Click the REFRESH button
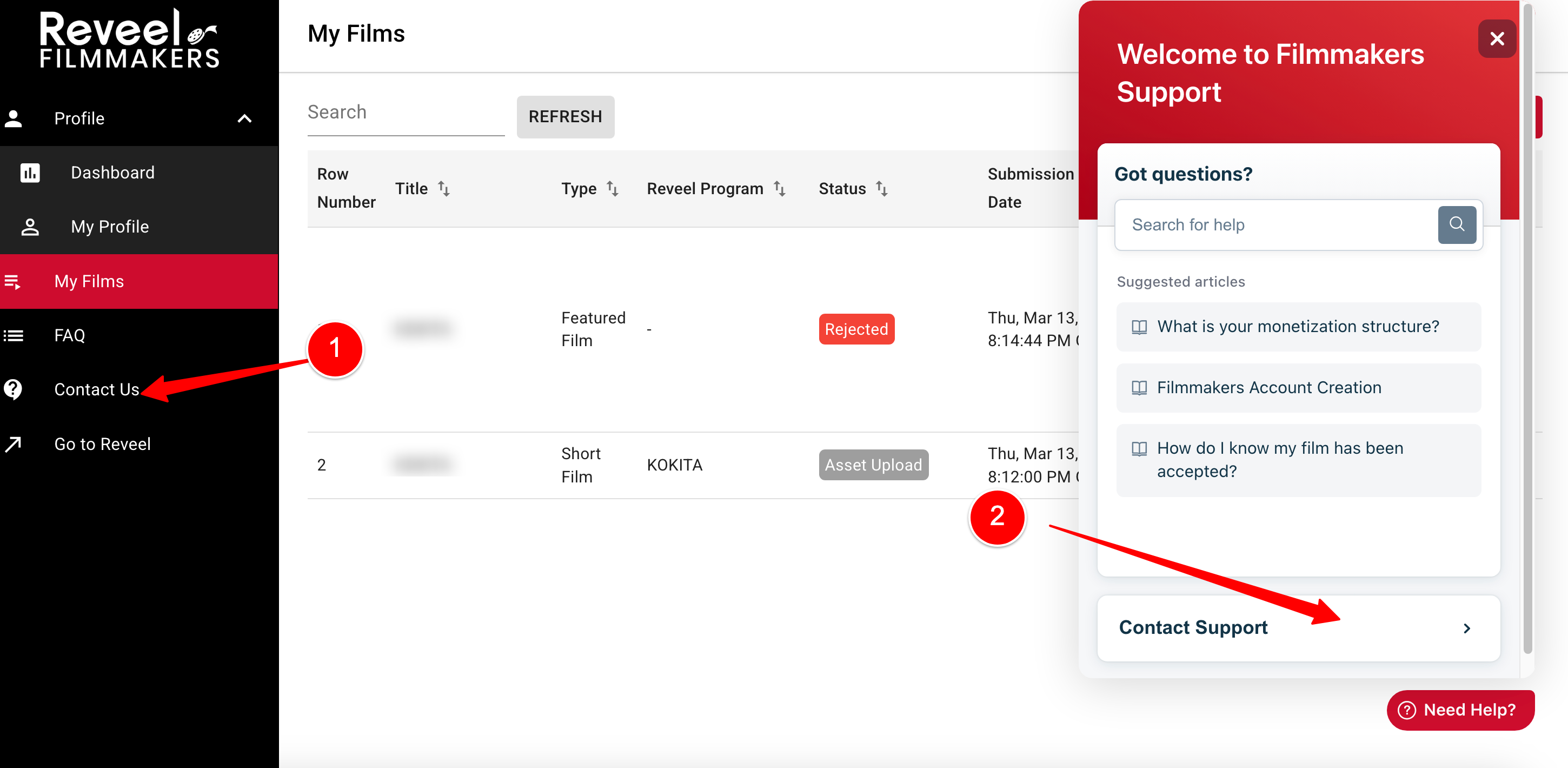This screenshot has width=1568, height=768. [565, 116]
